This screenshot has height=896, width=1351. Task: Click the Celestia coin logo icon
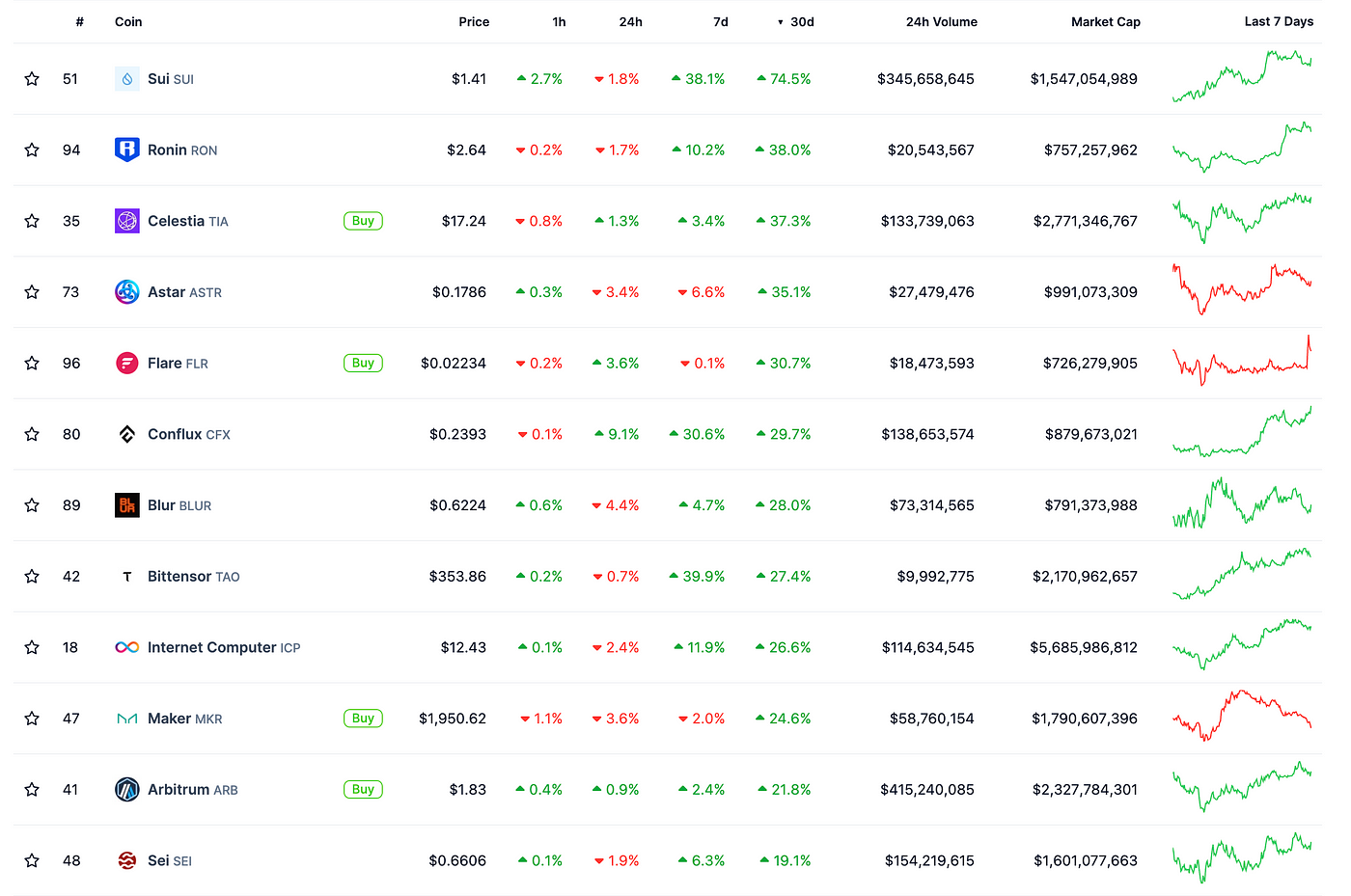(x=126, y=221)
